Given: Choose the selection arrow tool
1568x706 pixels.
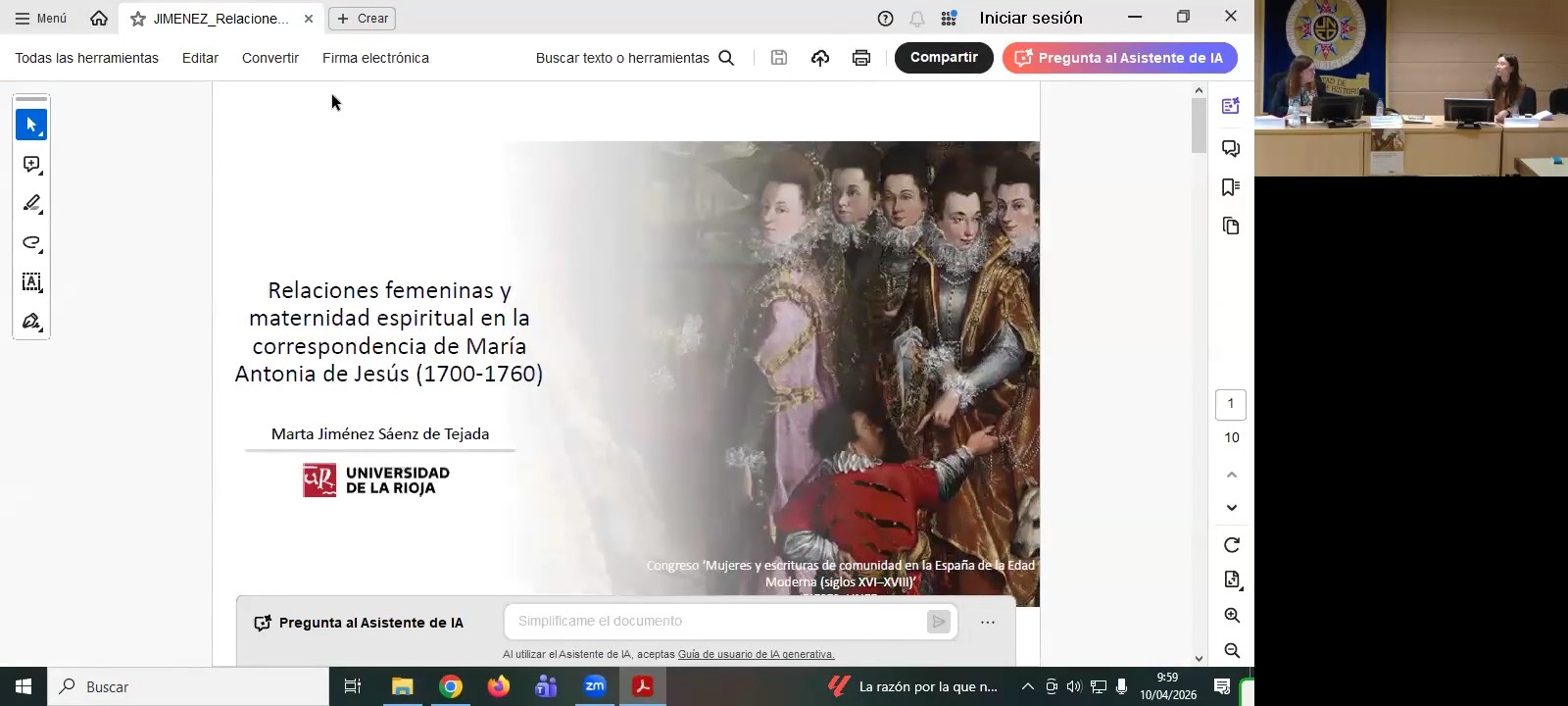Looking at the screenshot, I should pyautogui.click(x=31, y=125).
